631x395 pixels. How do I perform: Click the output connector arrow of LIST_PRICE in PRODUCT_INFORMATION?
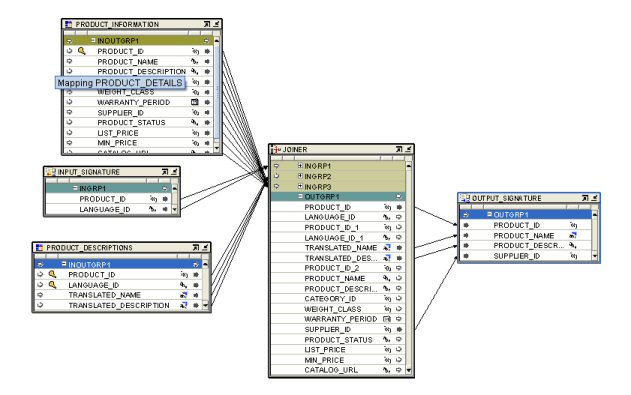[x=207, y=133]
